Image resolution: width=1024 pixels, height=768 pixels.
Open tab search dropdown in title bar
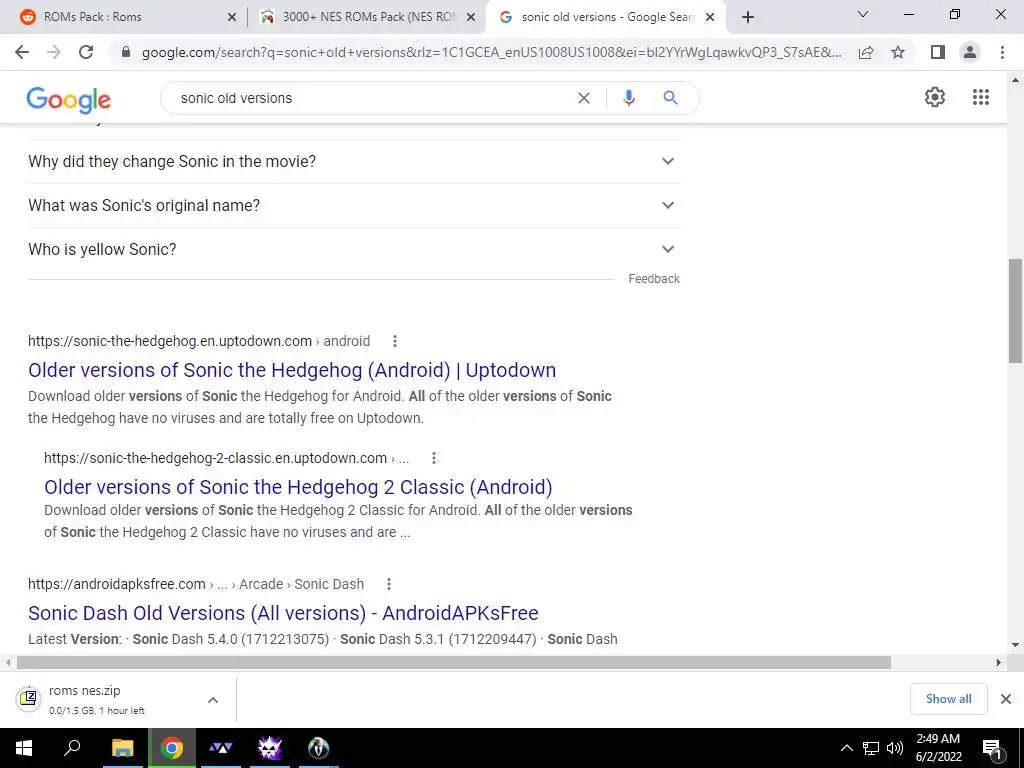[863, 14]
